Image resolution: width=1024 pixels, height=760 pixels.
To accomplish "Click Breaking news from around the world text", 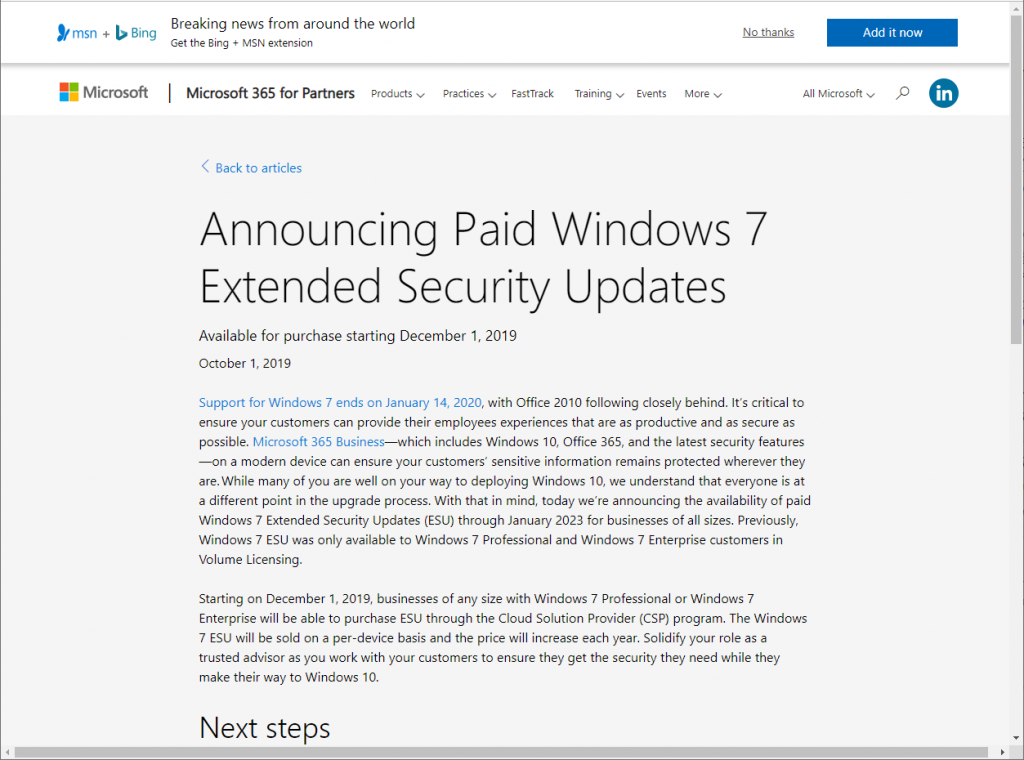I will point(293,24).
